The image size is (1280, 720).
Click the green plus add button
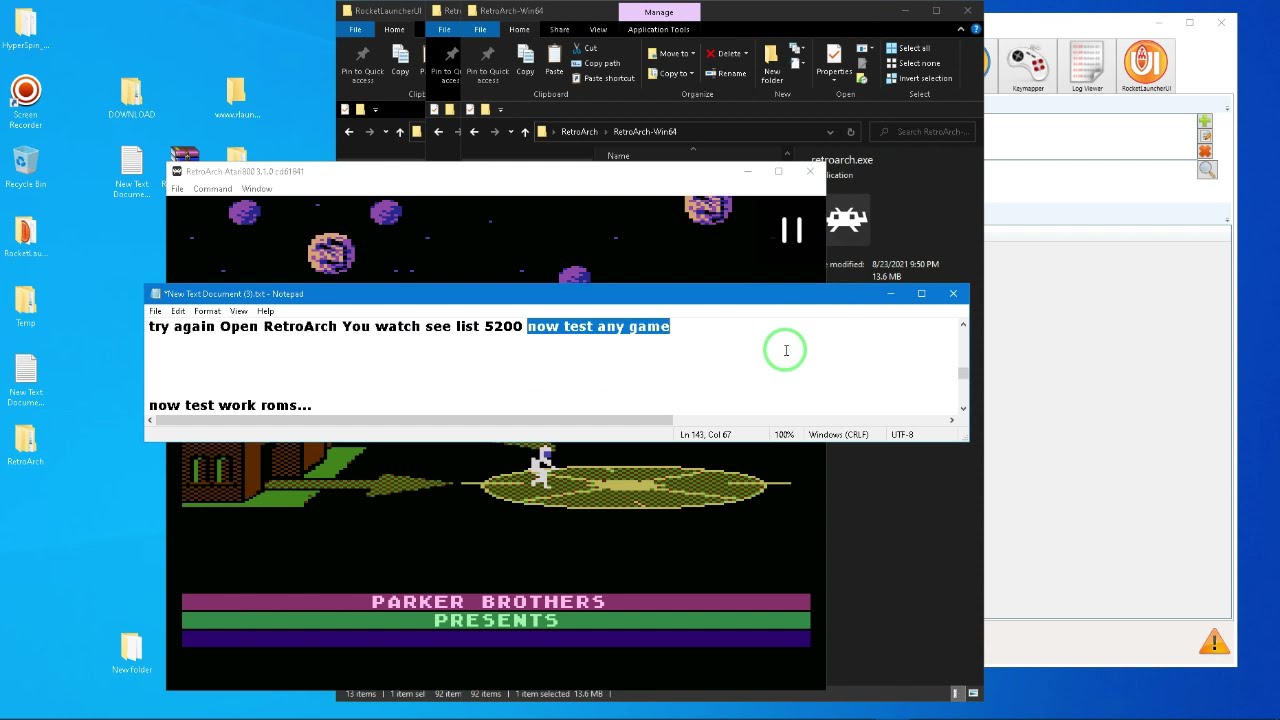click(1205, 121)
